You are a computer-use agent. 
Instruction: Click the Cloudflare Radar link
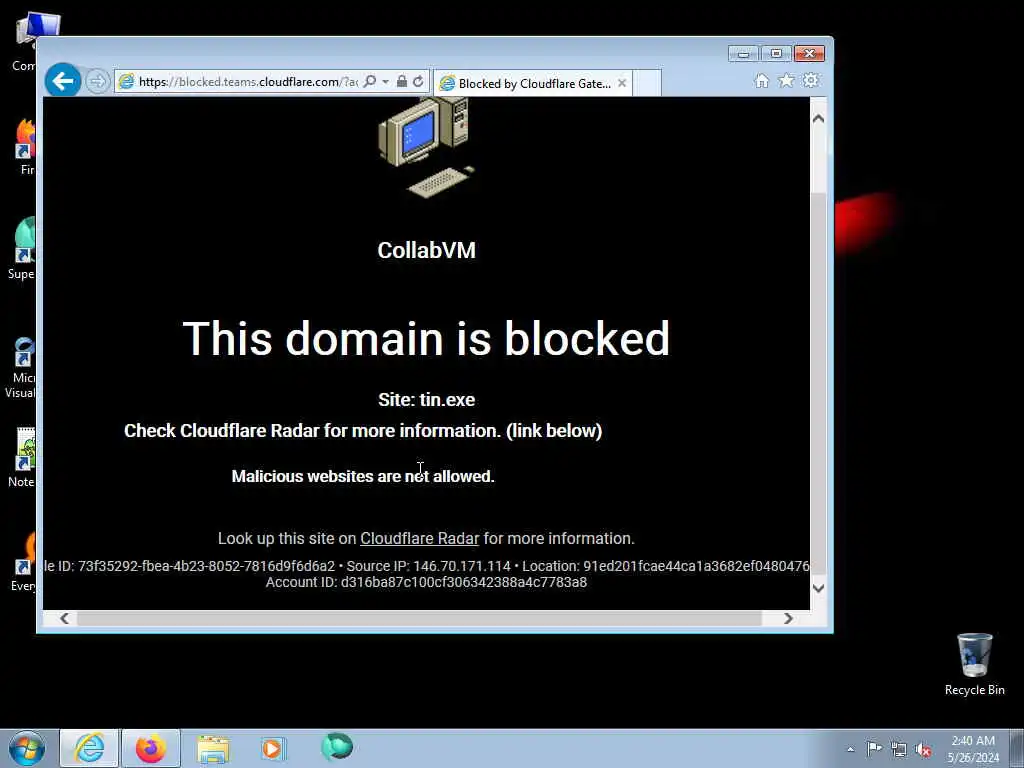pos(419,538)
